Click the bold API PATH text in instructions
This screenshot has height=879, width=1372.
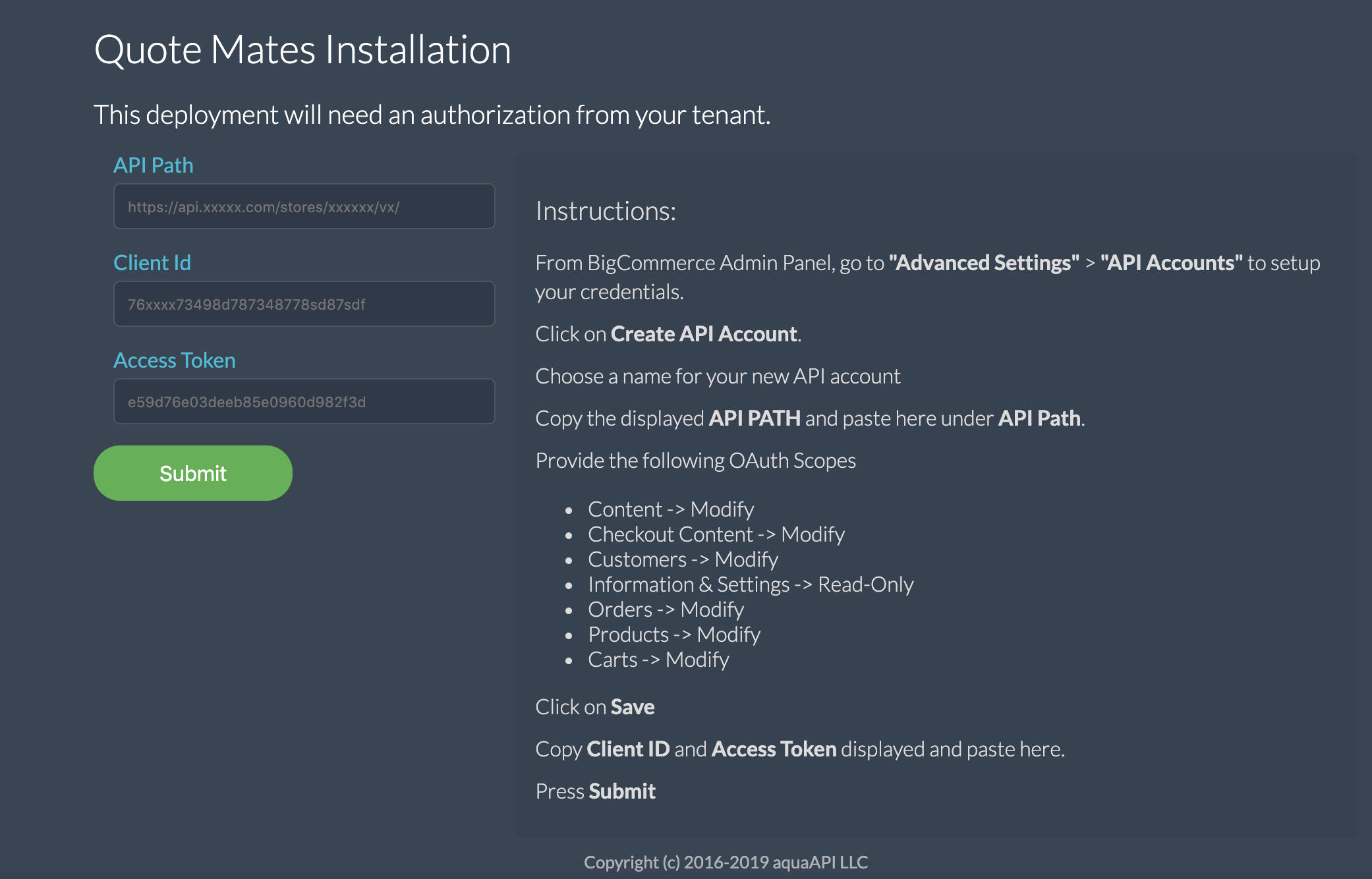pyautogui.click(x=754, y=418)
